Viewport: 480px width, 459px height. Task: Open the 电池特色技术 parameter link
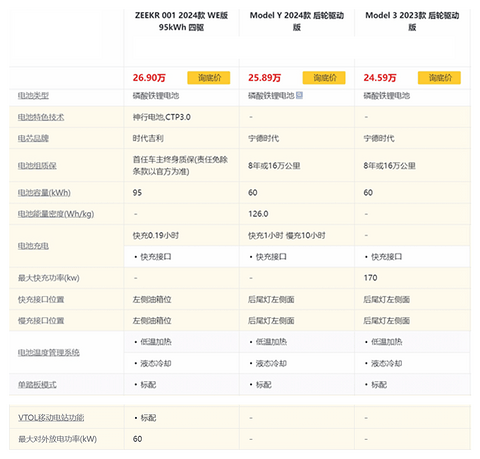pyautogui.click(x=41, y=117)
